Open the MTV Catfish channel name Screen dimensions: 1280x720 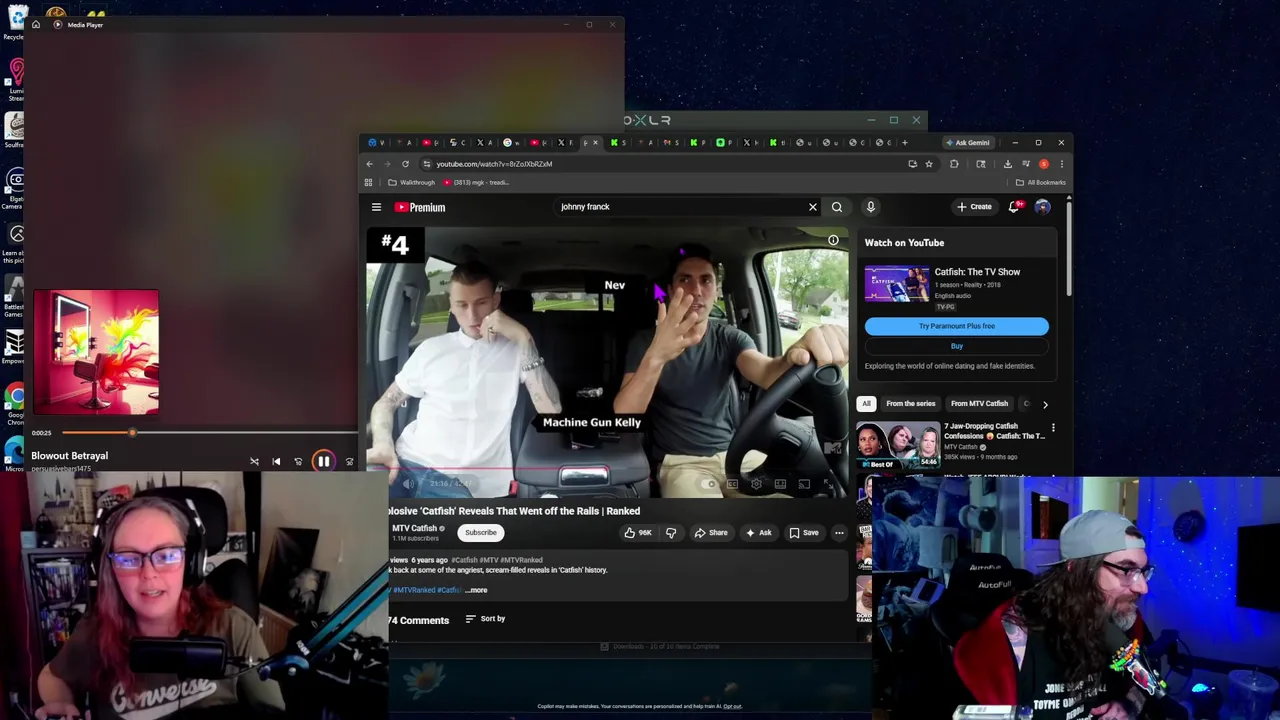(414, 528)
